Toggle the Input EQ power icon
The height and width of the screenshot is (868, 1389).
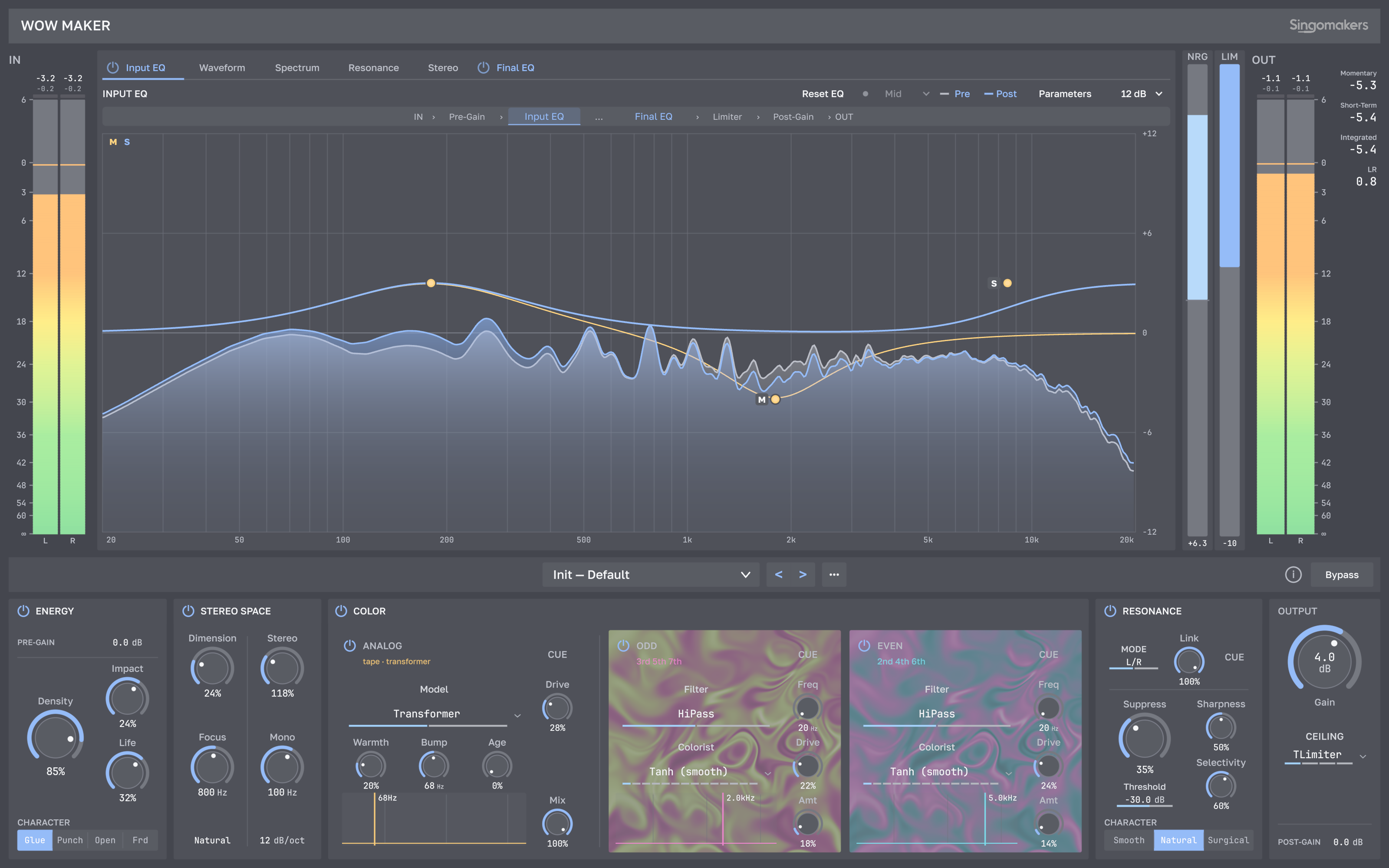[x=112, y=68]
